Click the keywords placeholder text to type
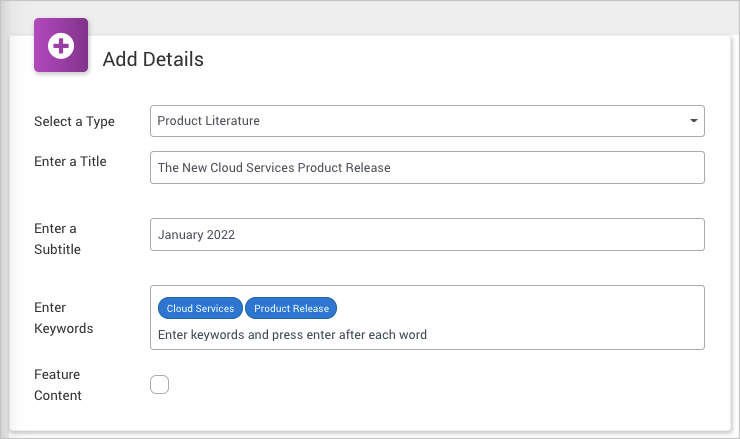The height and width of the screenshot is (439, 740). coord(292,334)
